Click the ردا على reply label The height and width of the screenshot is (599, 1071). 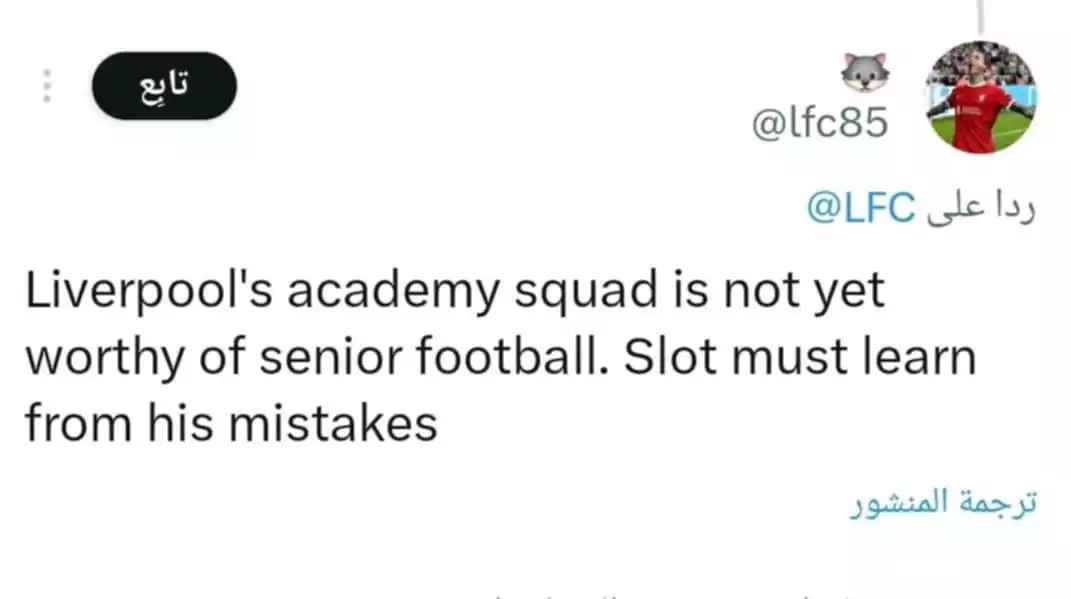981,208
